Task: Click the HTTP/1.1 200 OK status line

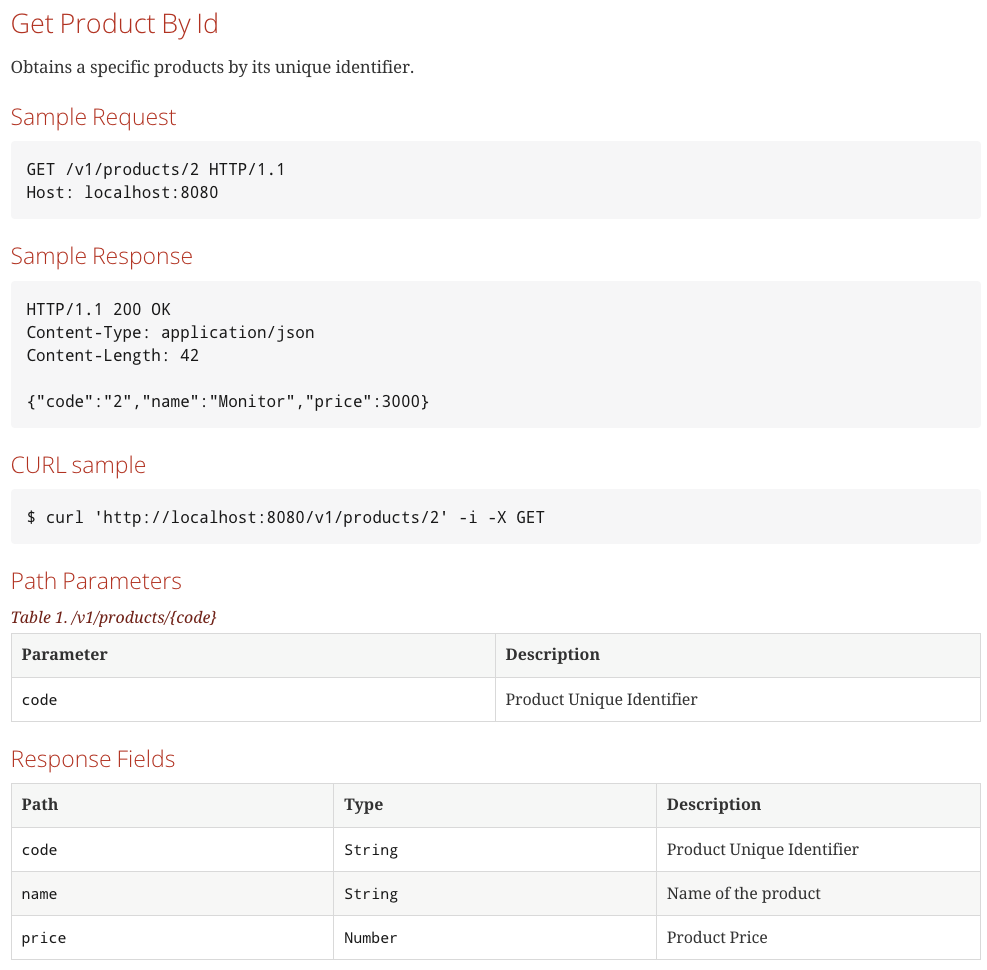Action: coord(98,309)
